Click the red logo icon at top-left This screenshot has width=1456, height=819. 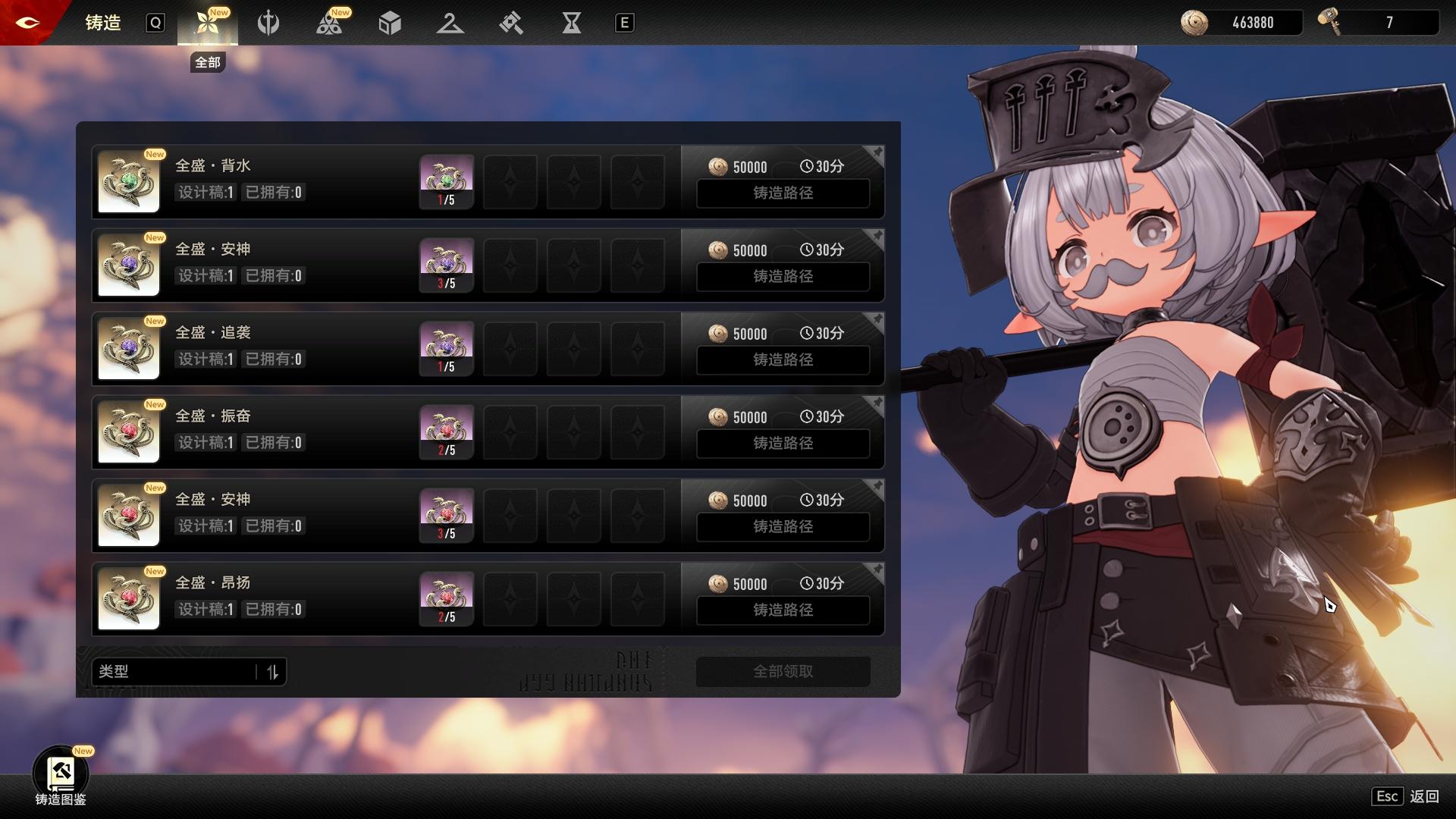tap(27, 22)
